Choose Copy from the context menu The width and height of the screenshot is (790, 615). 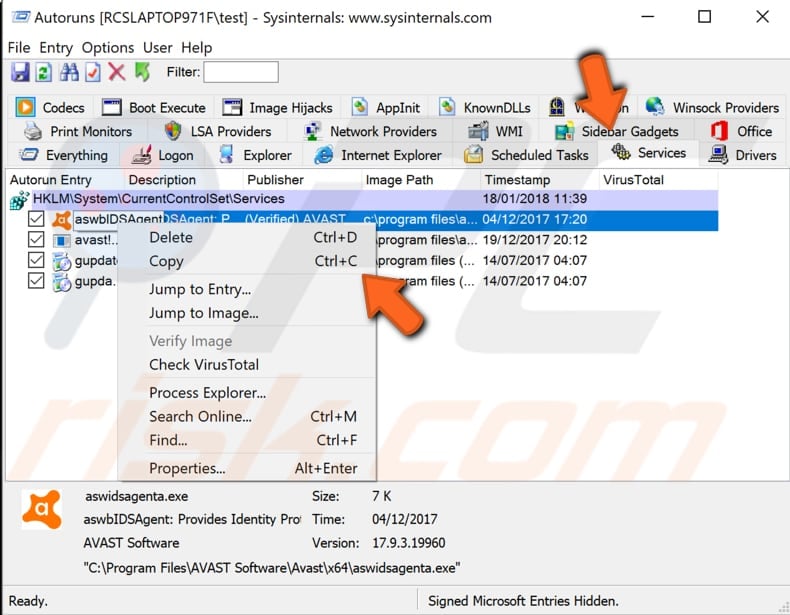pos(247,261)
